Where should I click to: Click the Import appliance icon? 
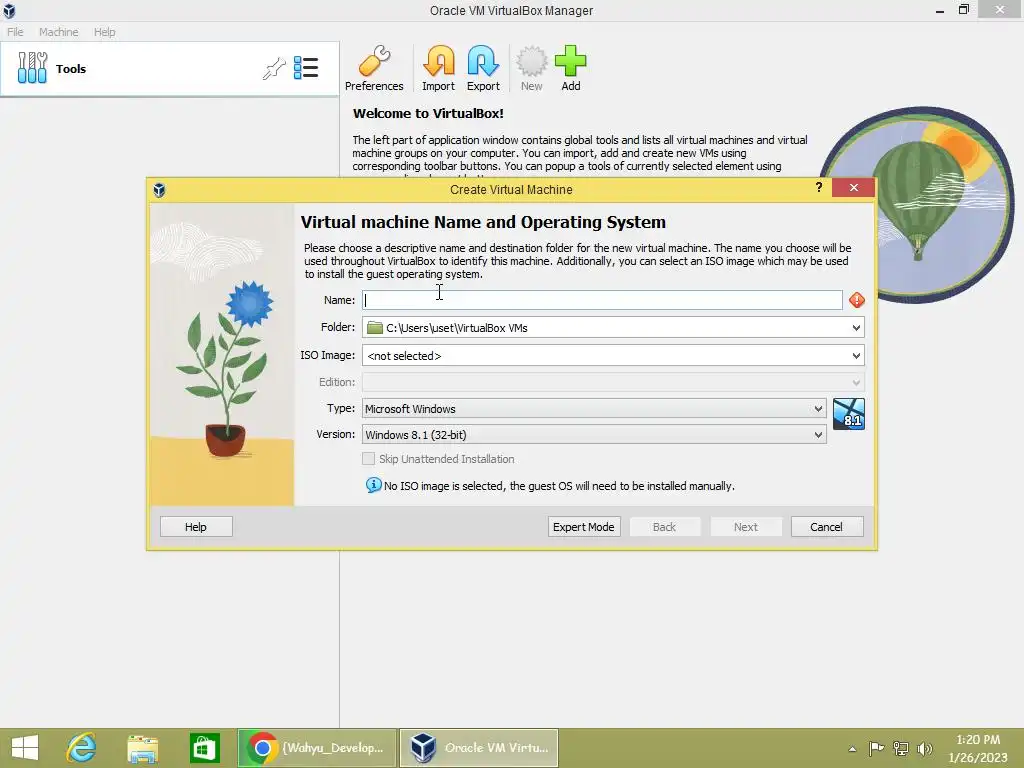438,69
